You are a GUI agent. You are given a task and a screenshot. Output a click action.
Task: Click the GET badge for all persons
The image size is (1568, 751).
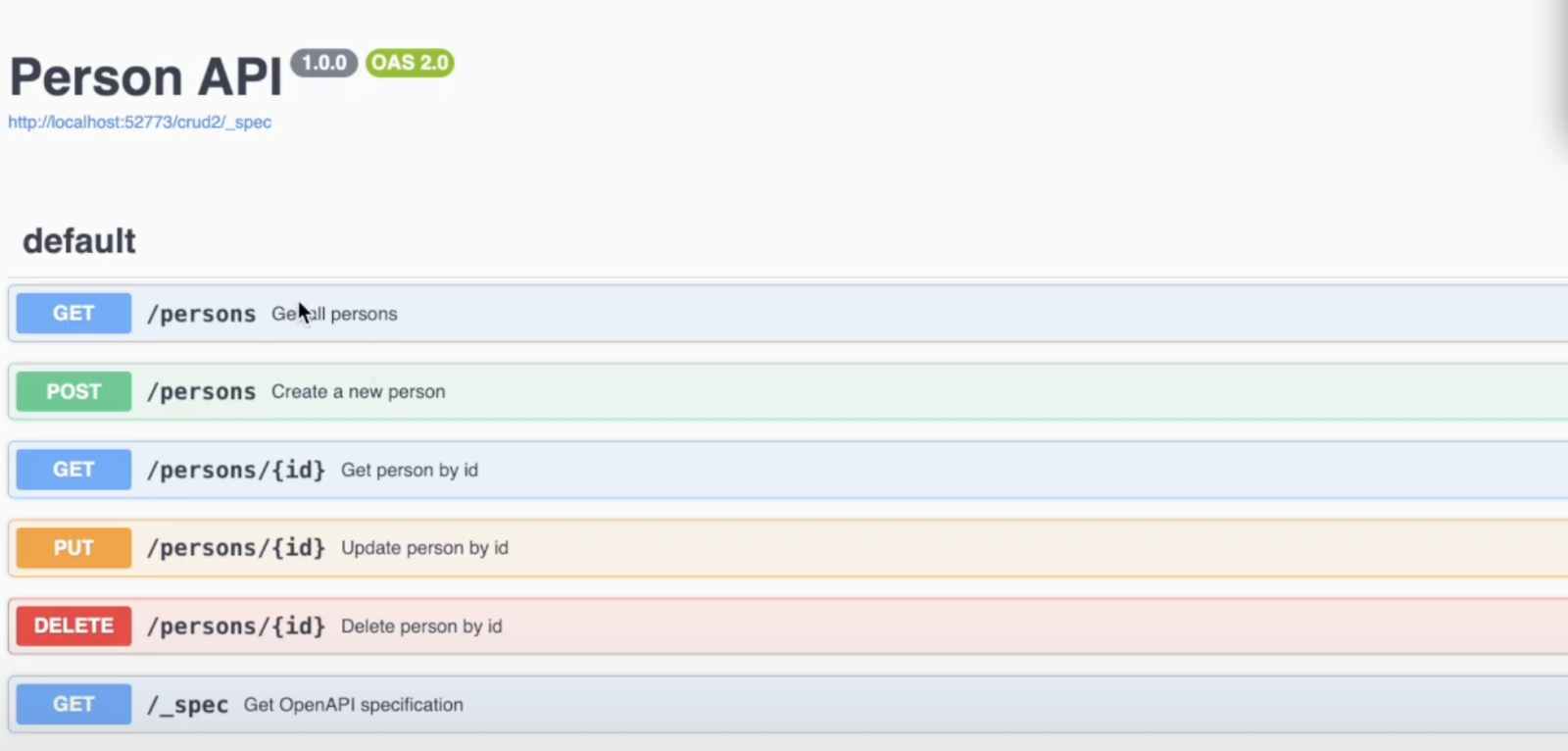73,314
